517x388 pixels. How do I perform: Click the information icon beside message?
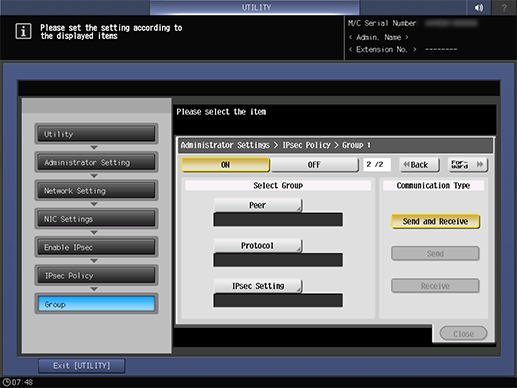click(23, 32)
